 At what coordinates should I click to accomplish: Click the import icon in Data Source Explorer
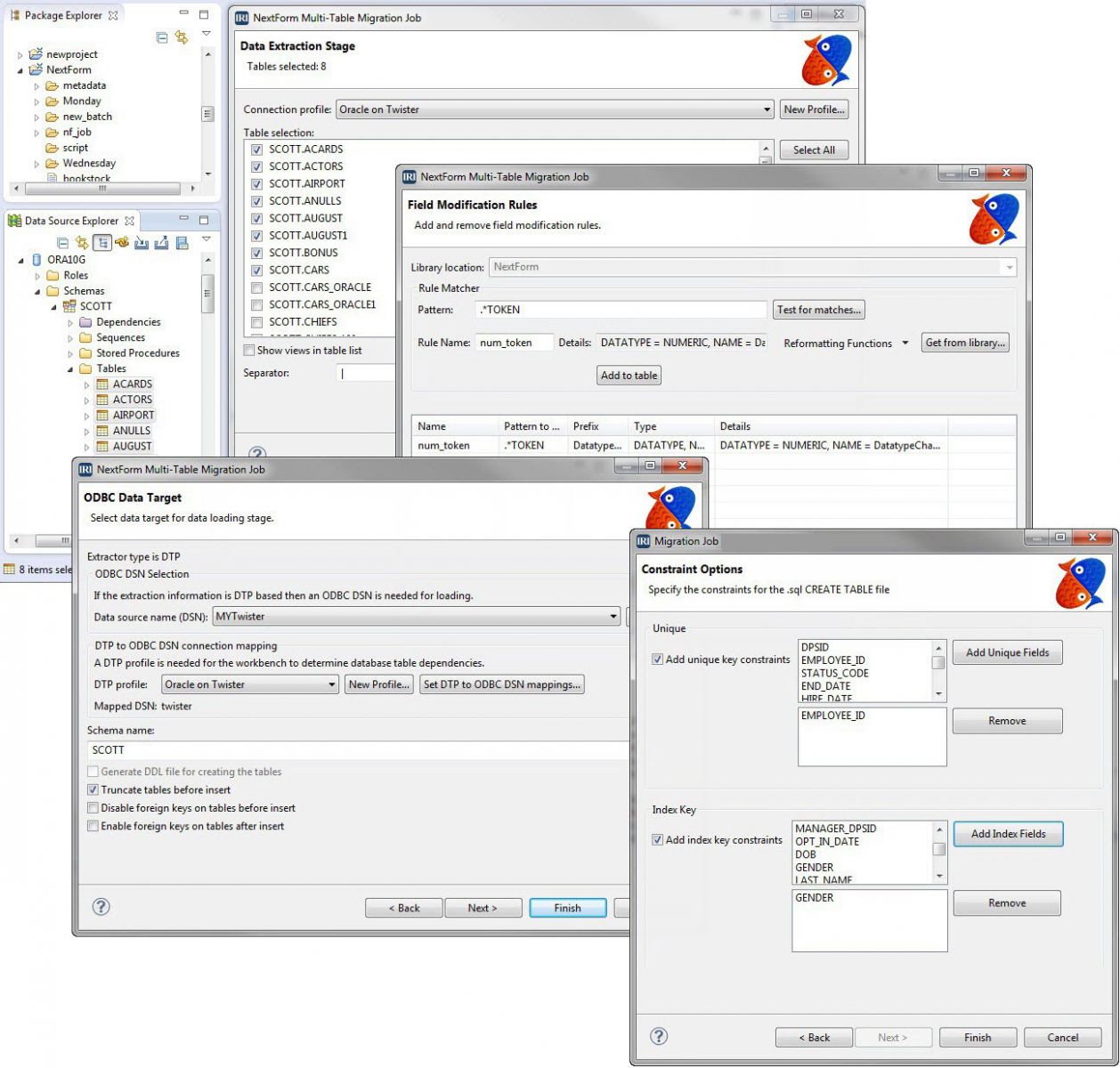click(142, 243)
